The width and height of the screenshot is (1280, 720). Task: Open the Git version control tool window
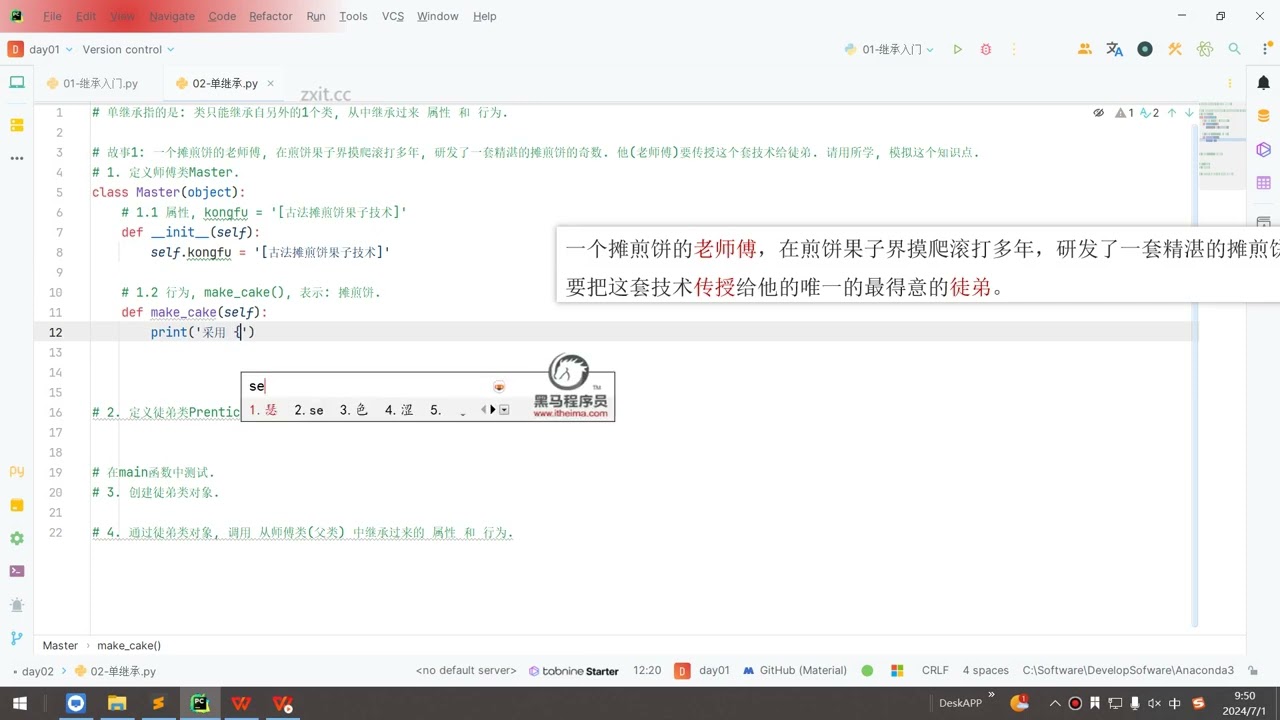click(16, 637)
